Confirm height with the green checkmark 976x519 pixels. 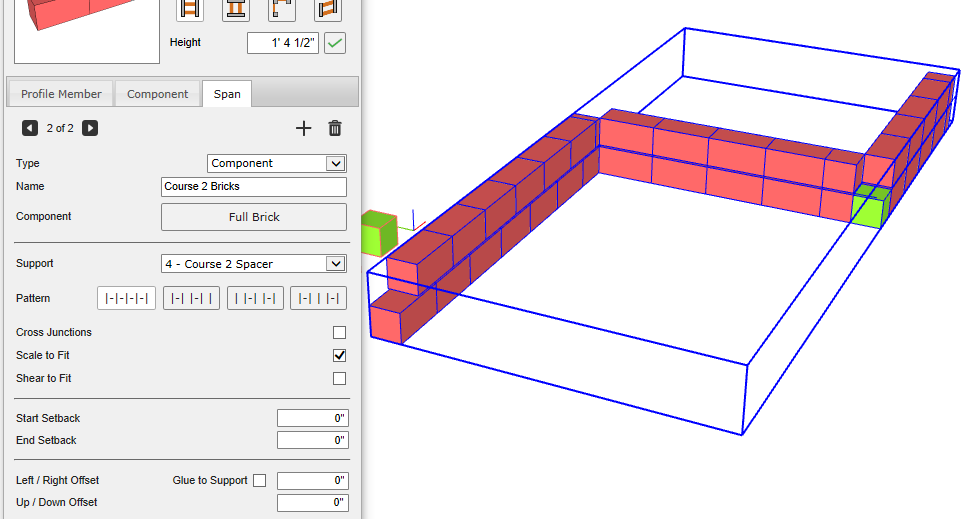(x=335, y=43)
